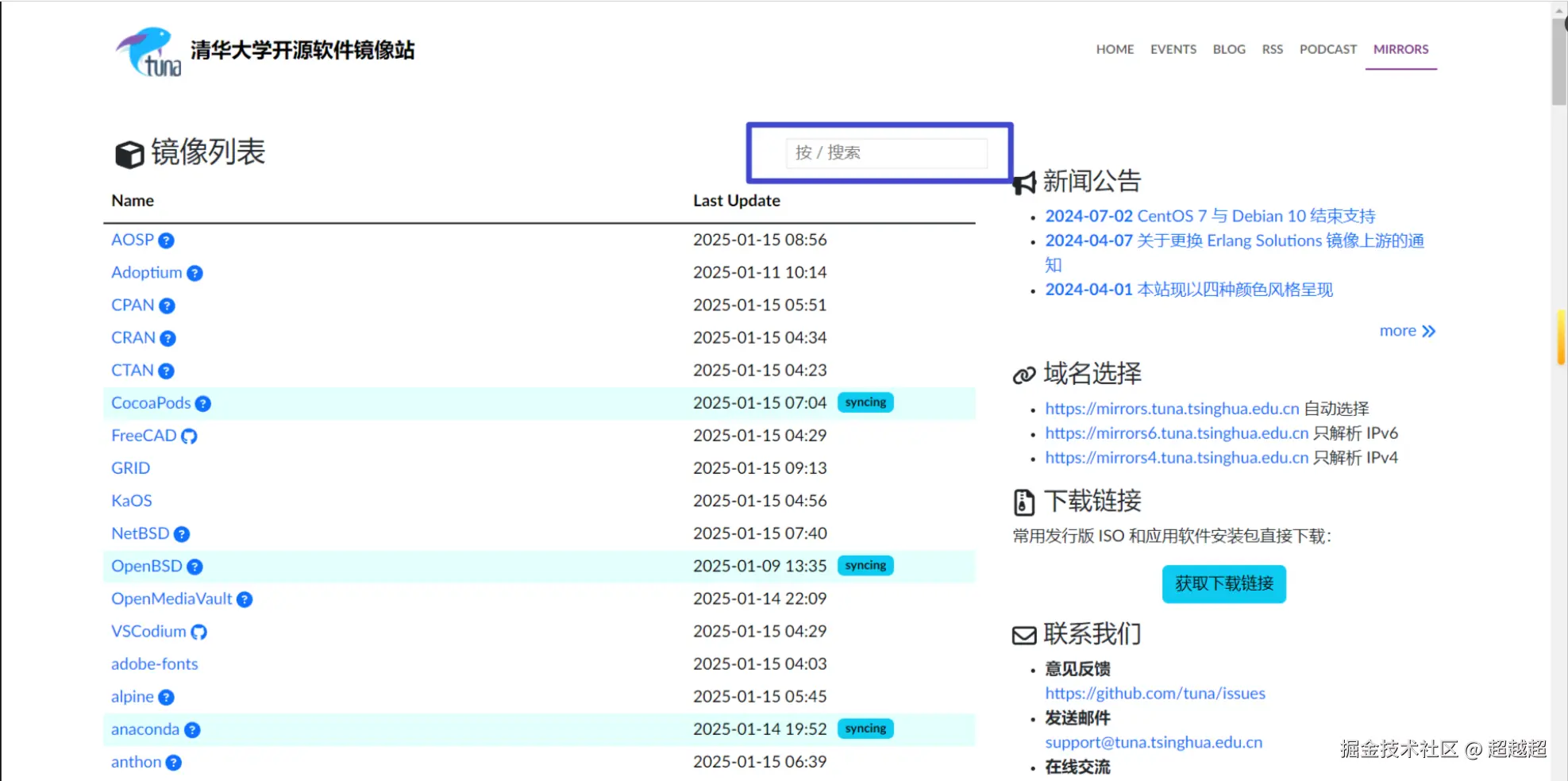1568x781 pixels.
Task: Open PODCAST navigation item
Action: (1327, 49)
